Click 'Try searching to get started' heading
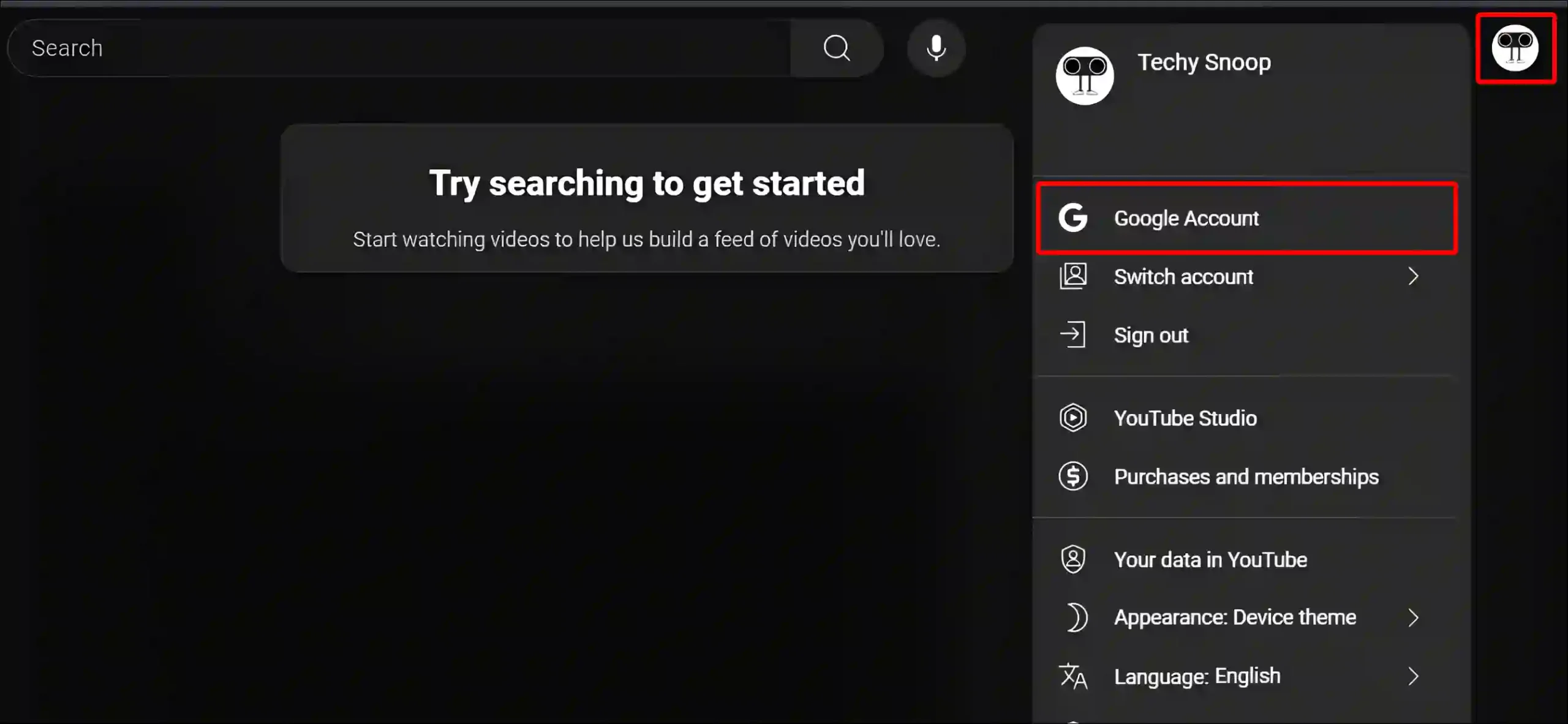The width and height of the screenshot is (1568, 724). pyautogui.click(x=647, y=183)
